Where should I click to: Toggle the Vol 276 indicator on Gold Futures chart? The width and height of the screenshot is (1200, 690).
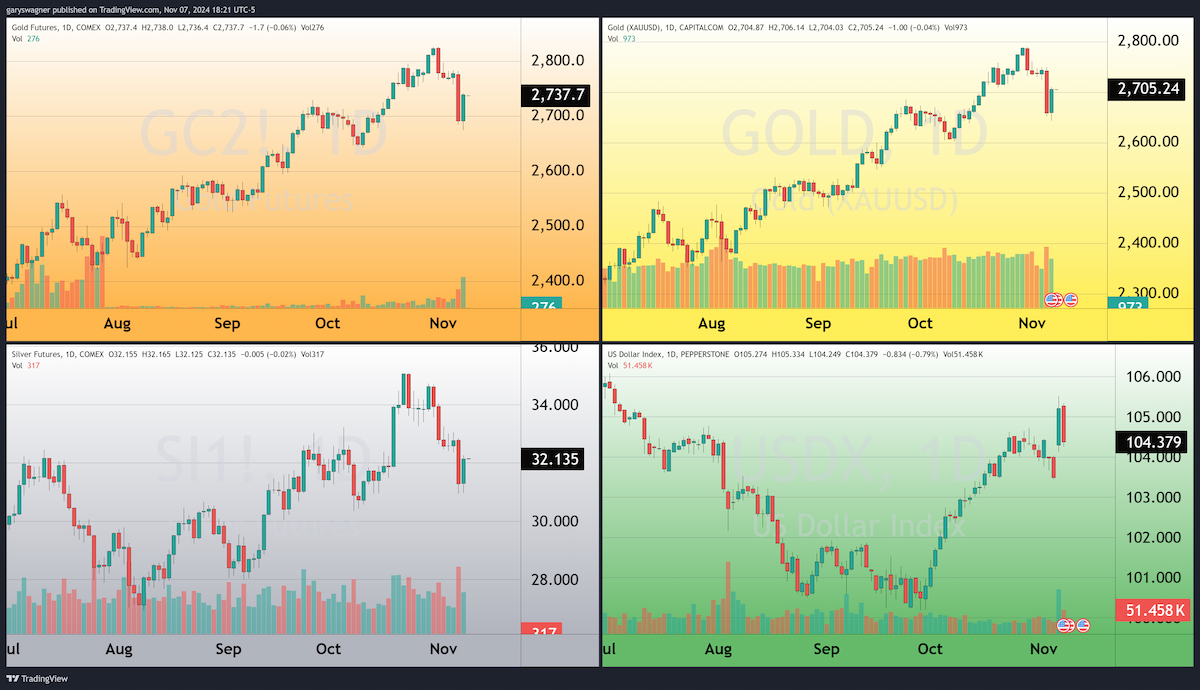tap(21, 39)
